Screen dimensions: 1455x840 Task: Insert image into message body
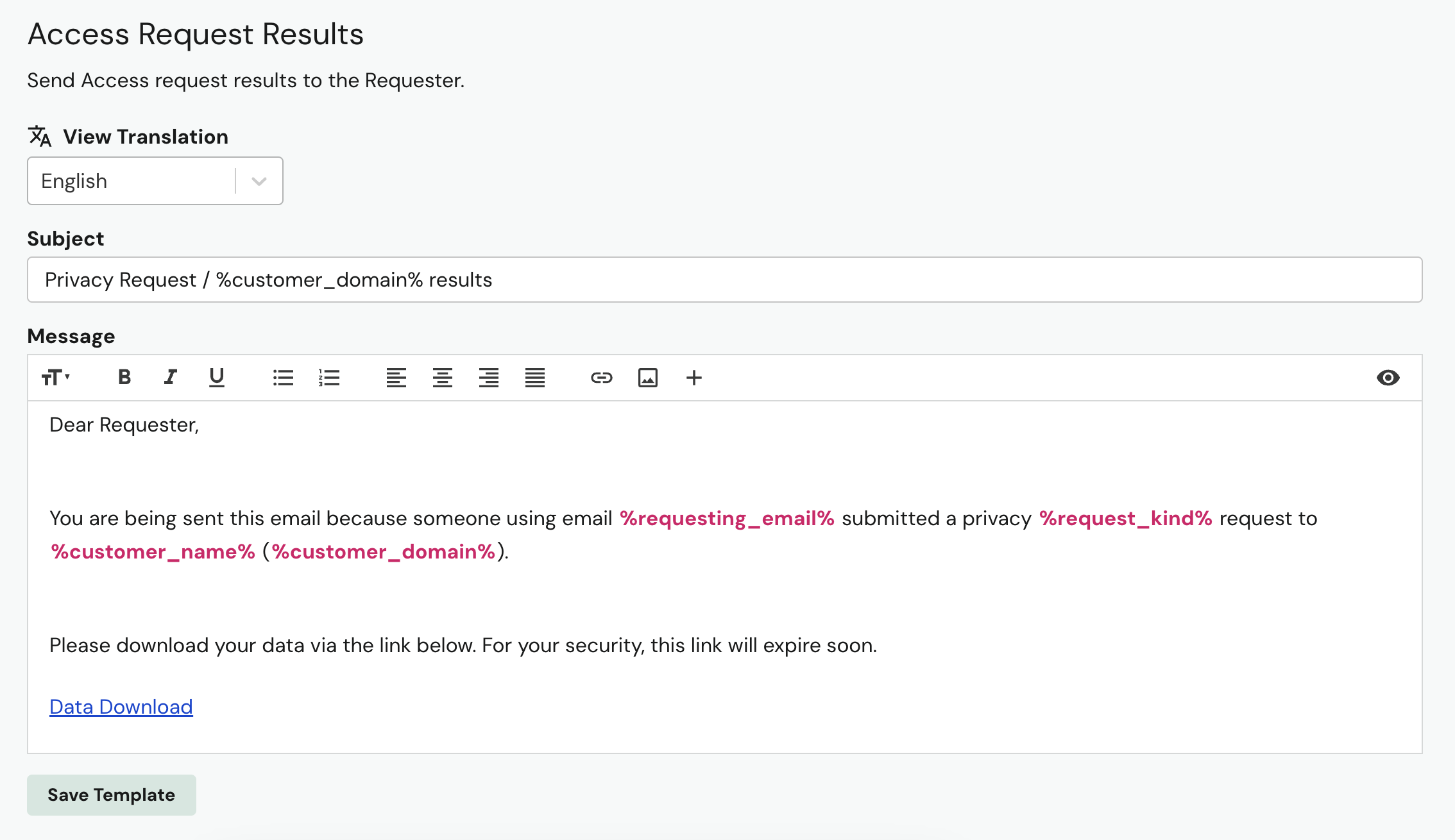(x=647, y=378)
